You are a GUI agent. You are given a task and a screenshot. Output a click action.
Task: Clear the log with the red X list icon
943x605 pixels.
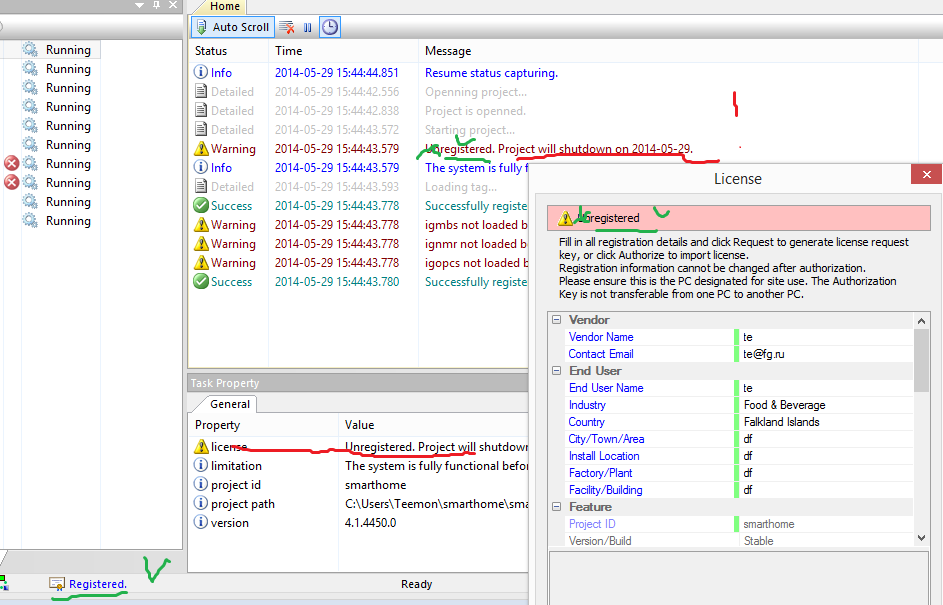287,27
